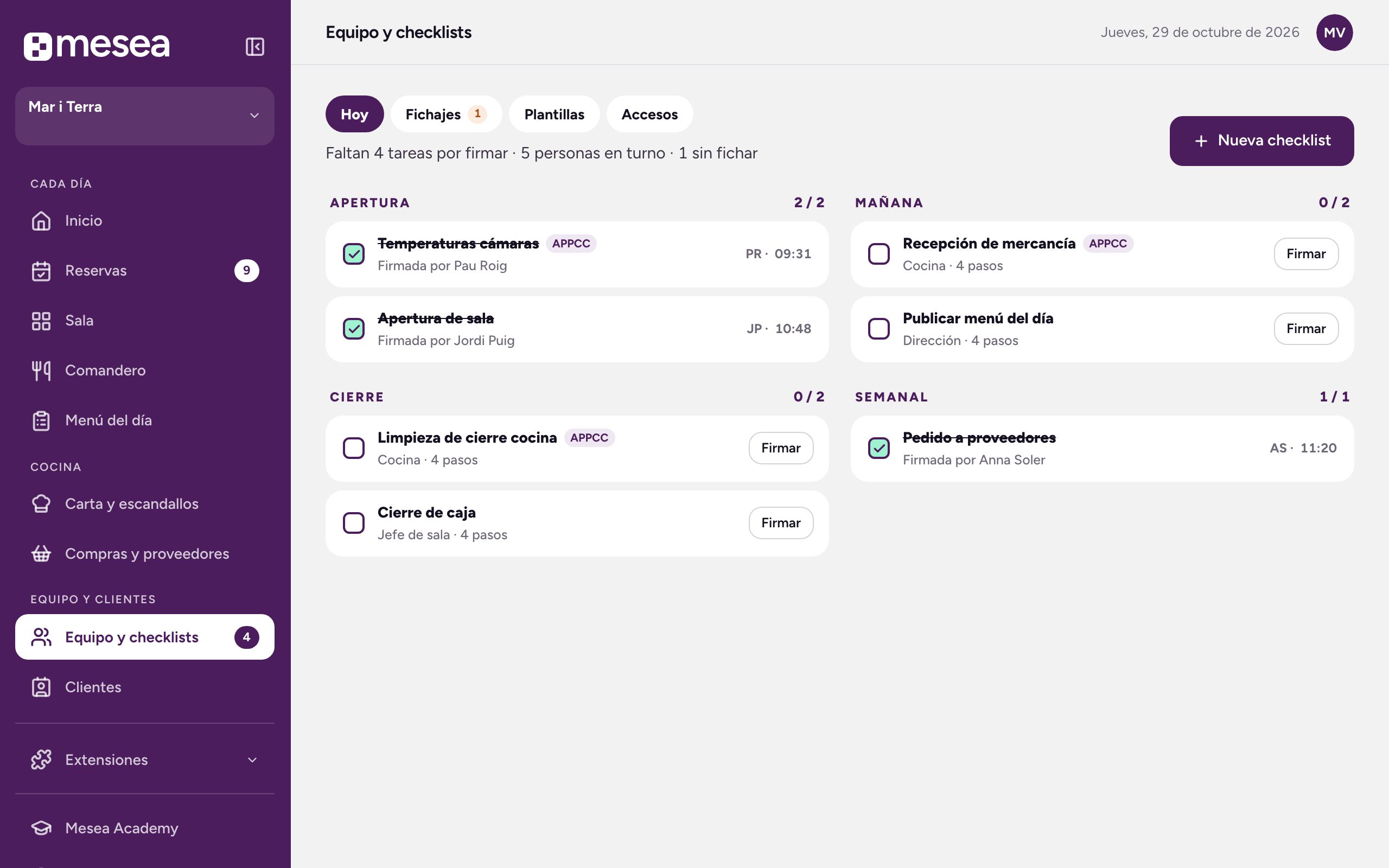Click 'PR · 09:31' signature time
Image resolution: width=1389 pixels, height=868 pixels.
[778, 254]
